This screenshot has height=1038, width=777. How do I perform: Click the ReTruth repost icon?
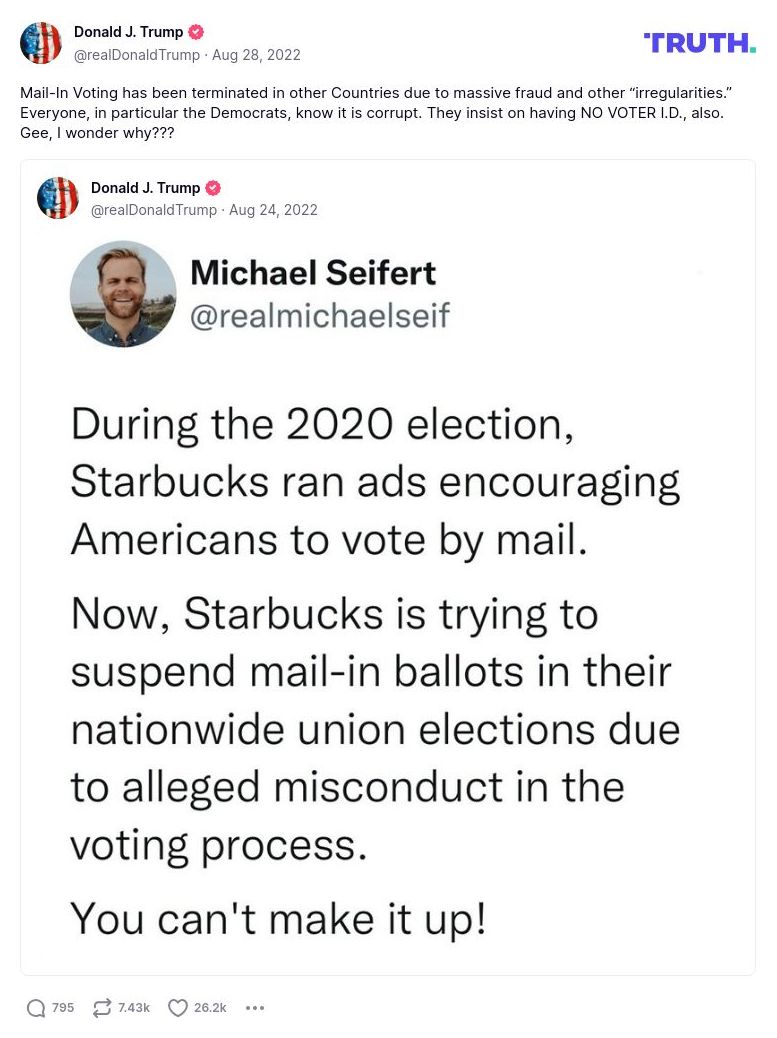(x=102, y=1008)
